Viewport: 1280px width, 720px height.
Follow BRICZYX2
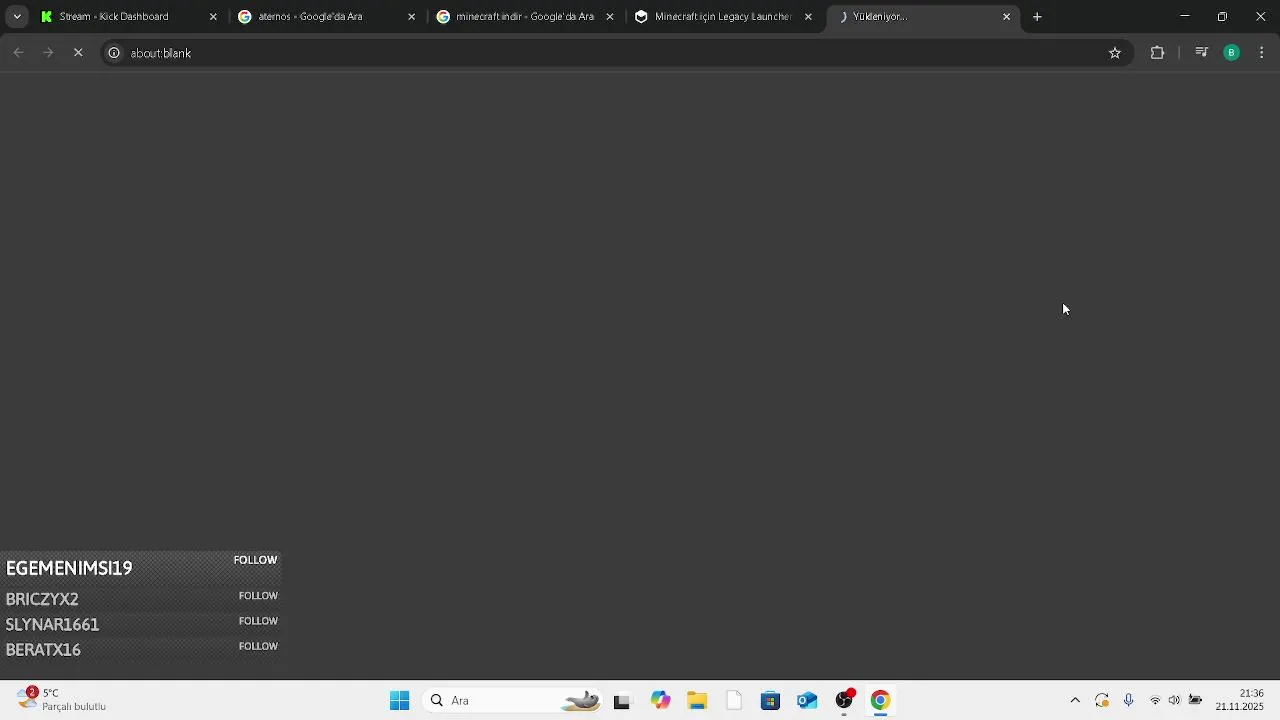pyautogui.click(x=258, y=596)
